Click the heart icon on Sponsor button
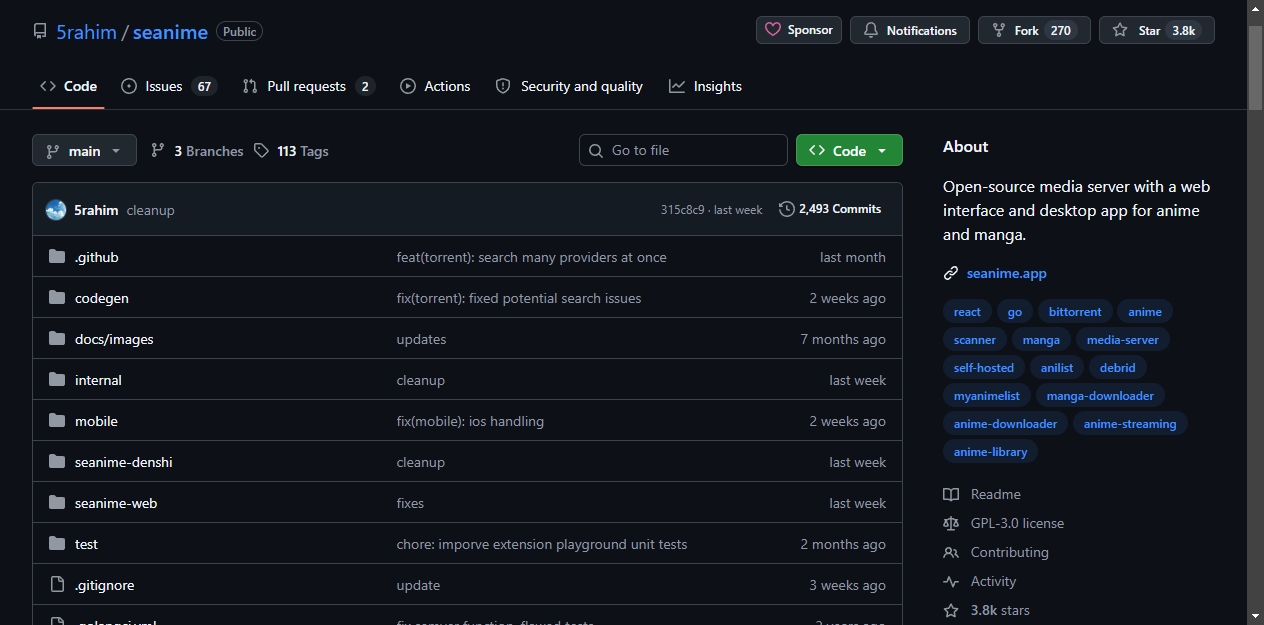 coord(772,30)
